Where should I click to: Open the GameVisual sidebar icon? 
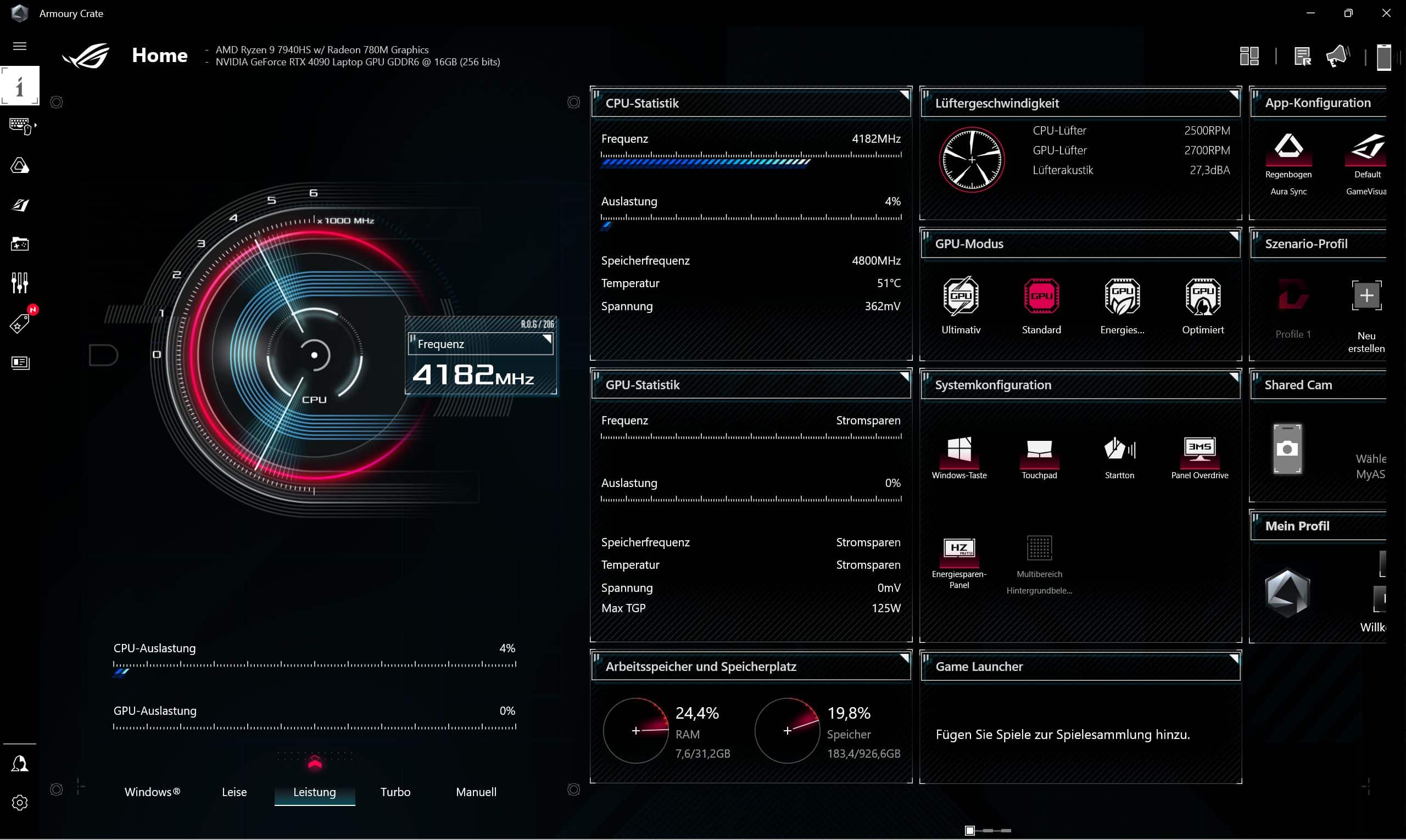(x=20, y=205)
